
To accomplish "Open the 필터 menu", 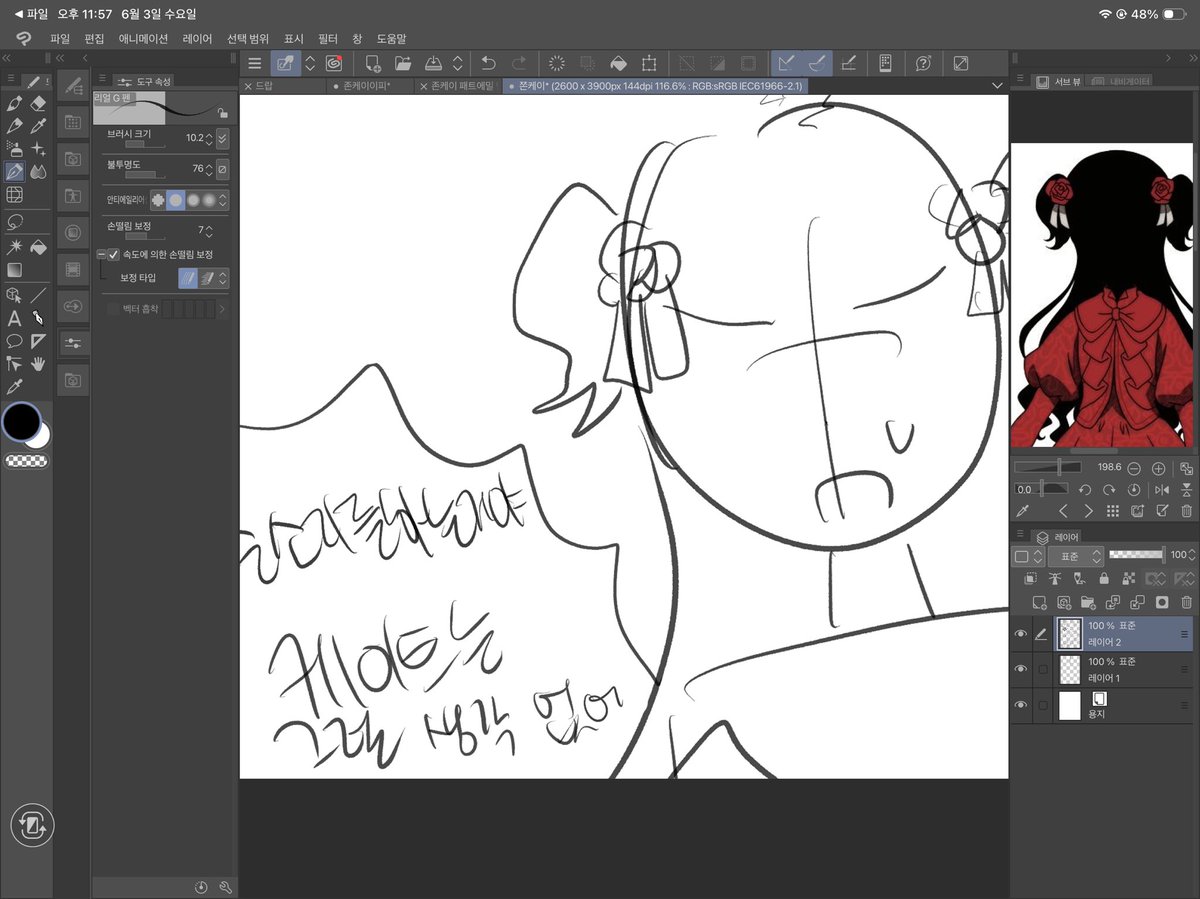I will (328, 38).
